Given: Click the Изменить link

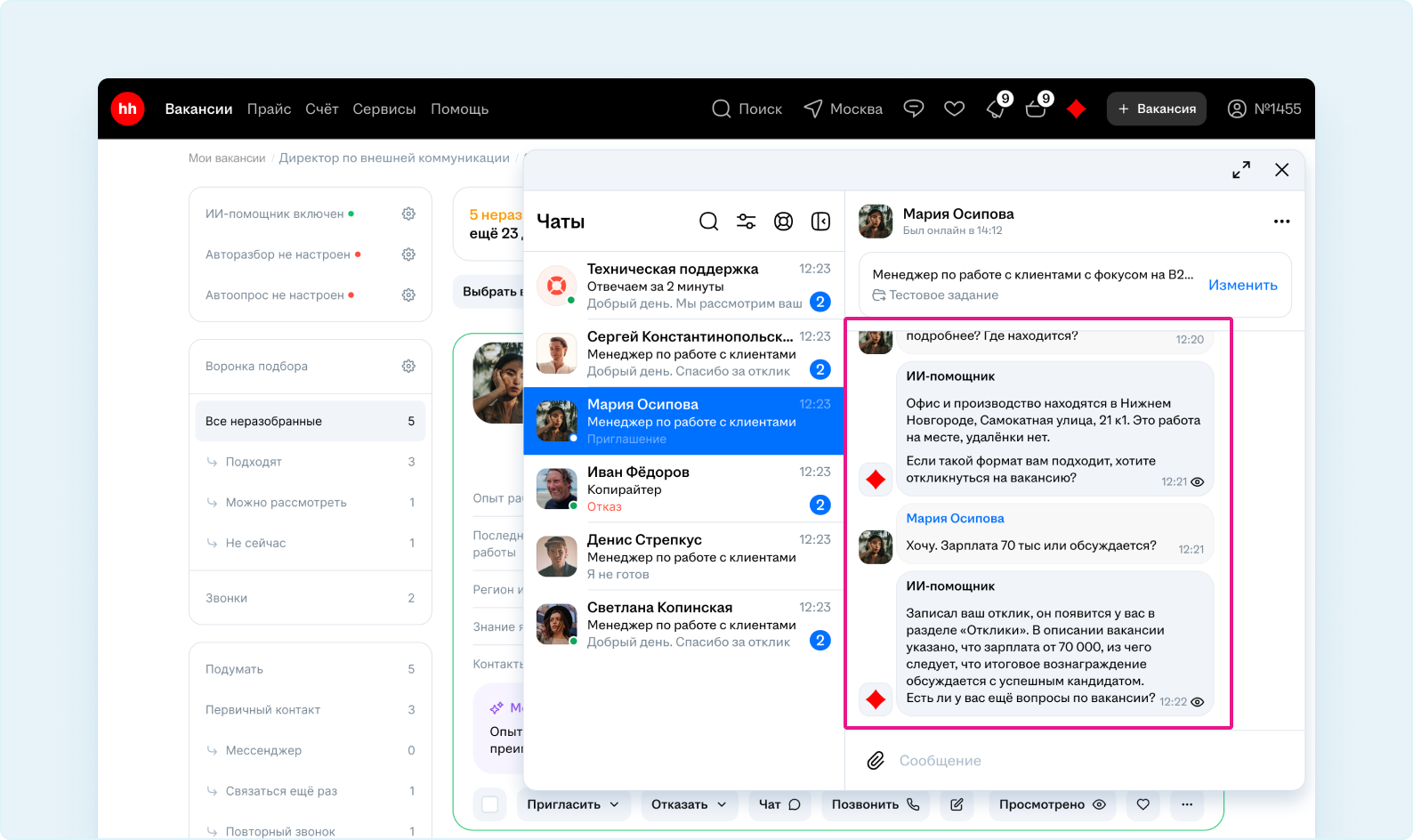Looking at the screenshot, I should click(1242, 285).
